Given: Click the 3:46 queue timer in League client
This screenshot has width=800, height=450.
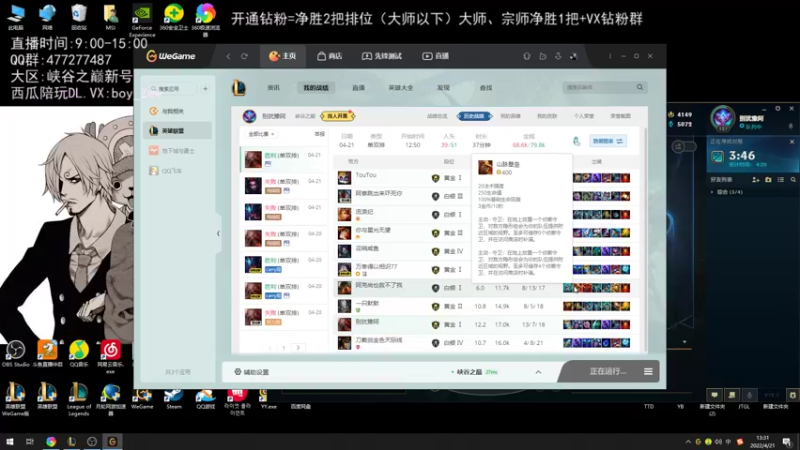Looking at the screenshot, I should (742, 155).
